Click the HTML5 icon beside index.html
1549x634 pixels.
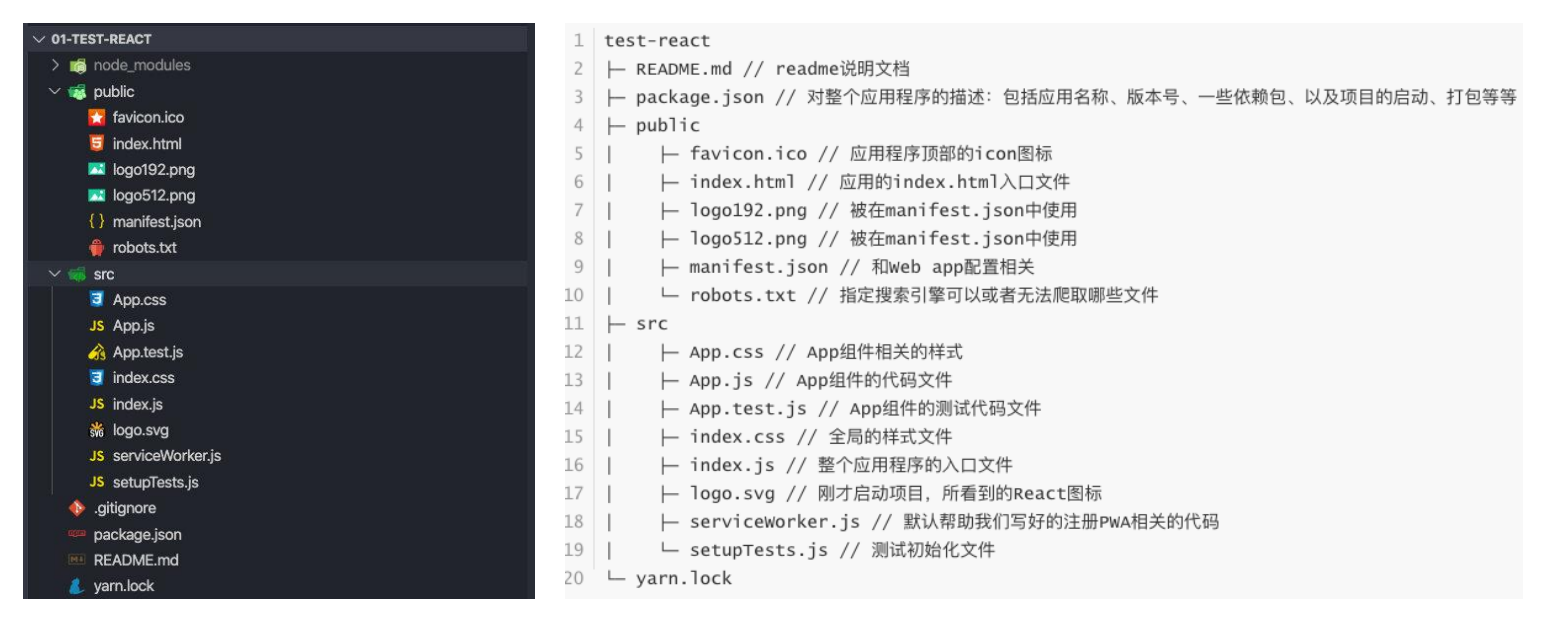97,143
